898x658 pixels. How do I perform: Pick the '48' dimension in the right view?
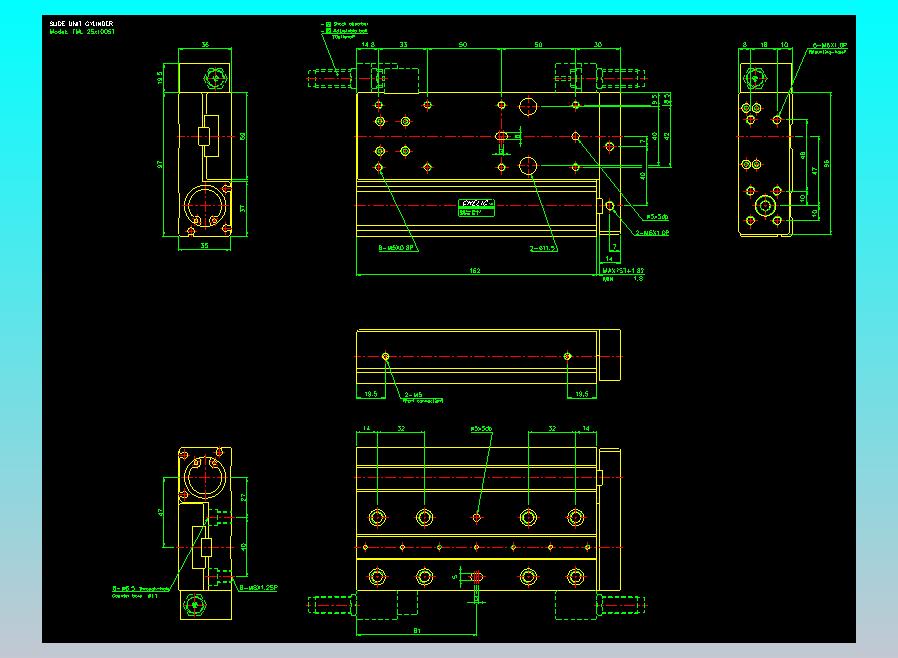pyautogui.click(x=803, y=155)
